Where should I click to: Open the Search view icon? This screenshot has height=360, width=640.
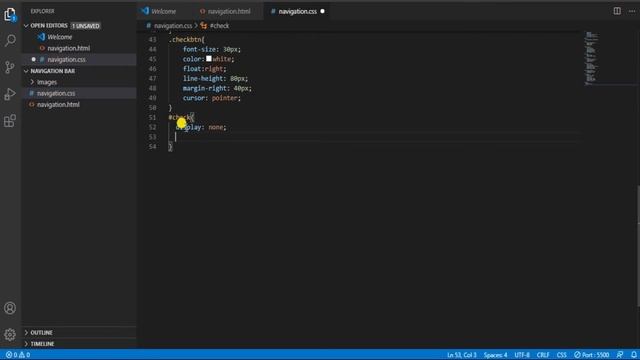[x=10, y=40]
